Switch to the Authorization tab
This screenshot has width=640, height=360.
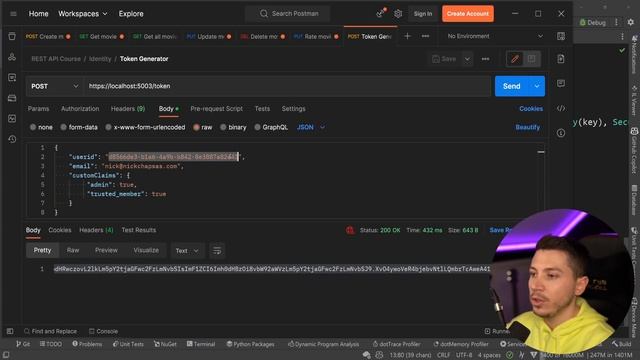click(80, 109)
